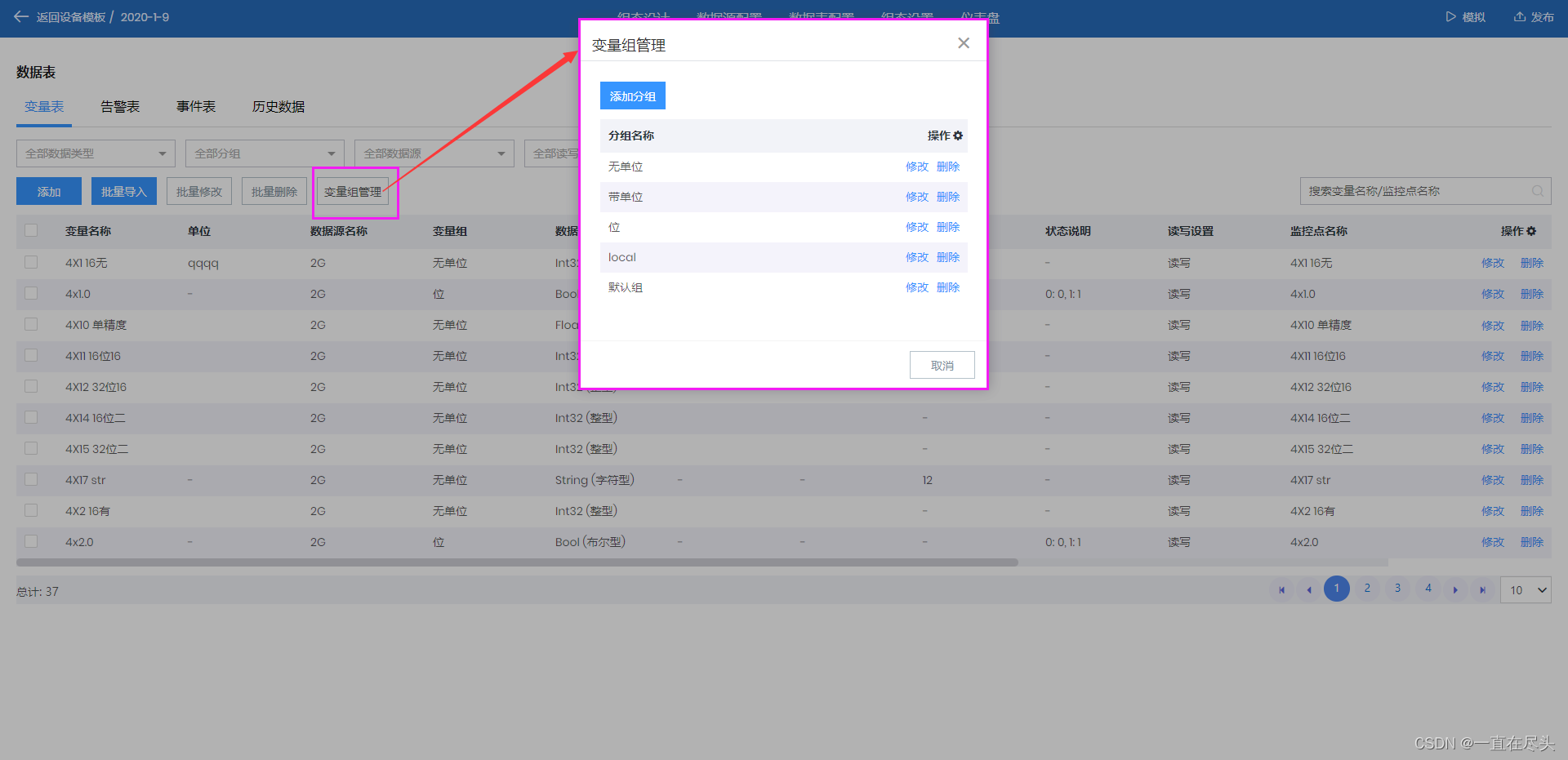The height and width of the screenshot is (760, 1568).
Task: Check the 4X10 单精度 row checkbox
Action: click(31, 324)
